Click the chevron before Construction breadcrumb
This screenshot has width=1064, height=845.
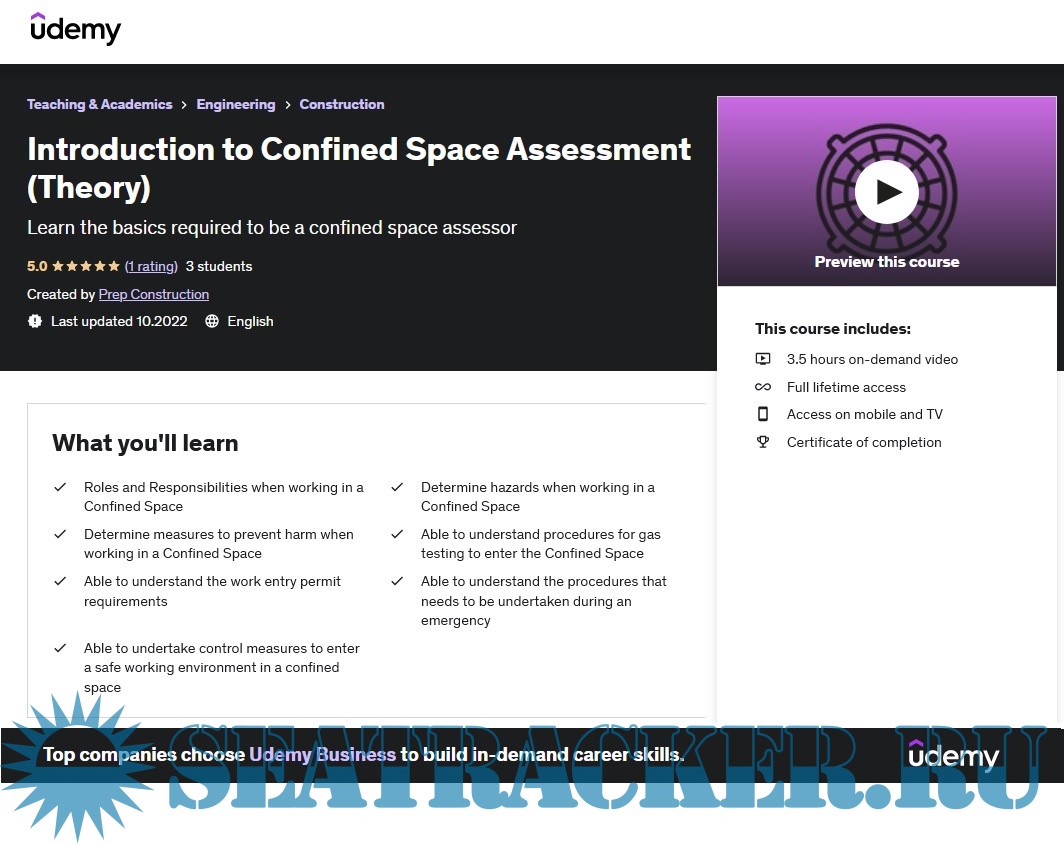tap(288, 104)
